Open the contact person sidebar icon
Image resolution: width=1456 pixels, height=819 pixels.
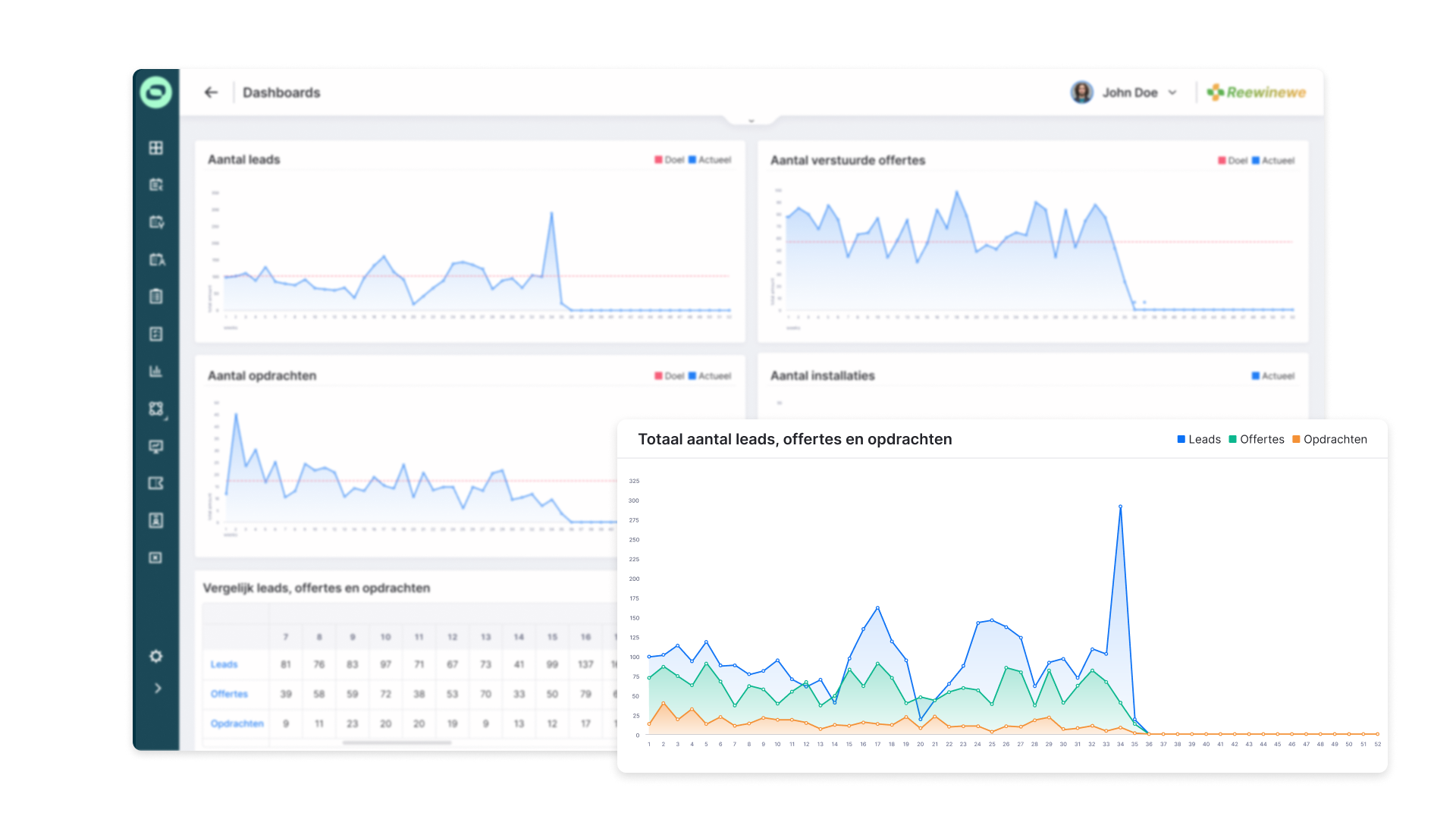pyautogui.click(x=156, y=520)
